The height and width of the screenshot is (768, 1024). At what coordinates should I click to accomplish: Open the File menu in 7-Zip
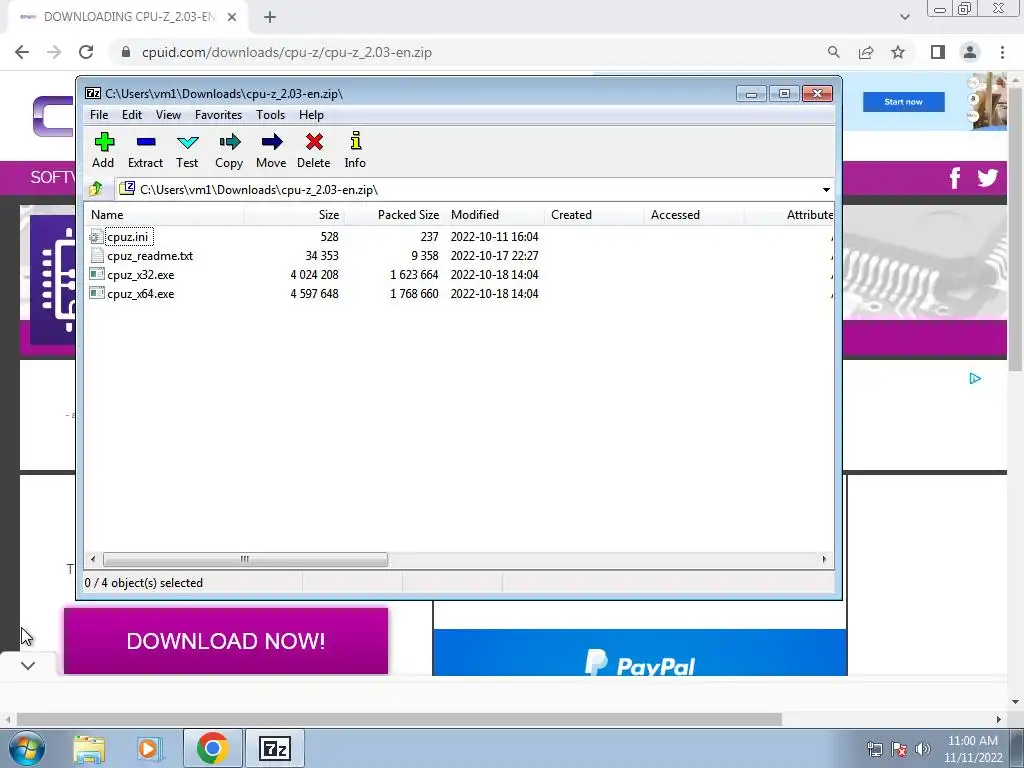point(99,115)
